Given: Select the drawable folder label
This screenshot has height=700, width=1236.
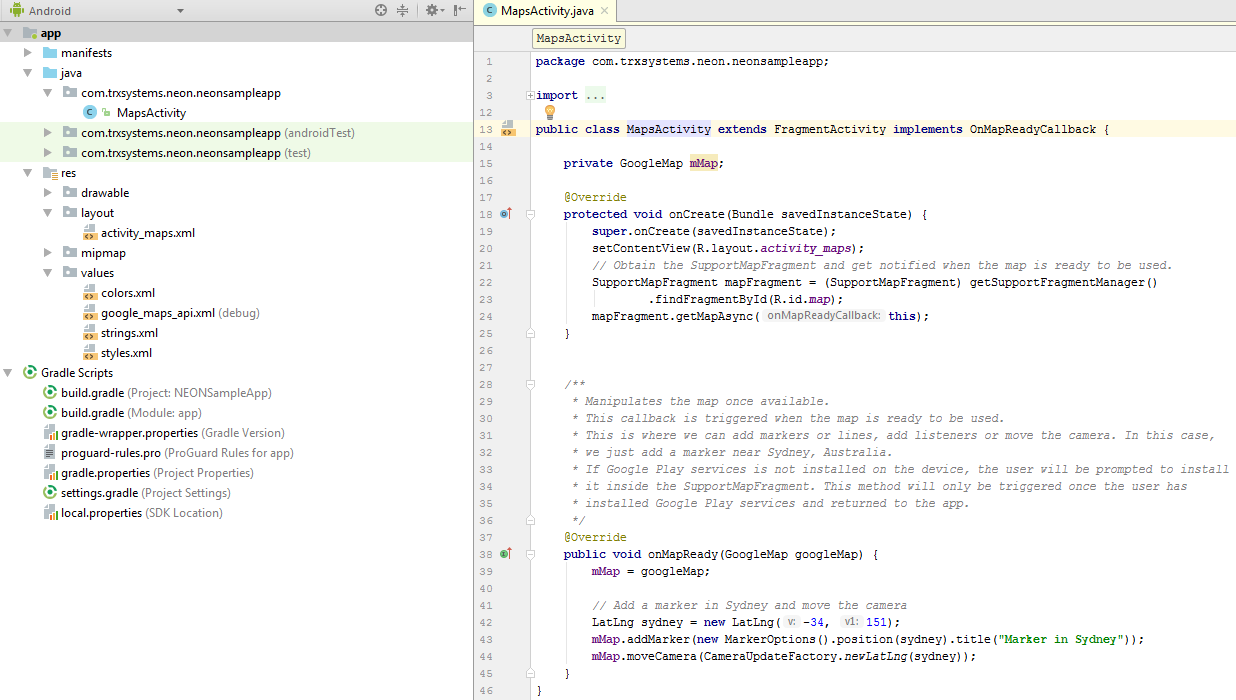Looking at the screenshot, I should pos(105,193).
